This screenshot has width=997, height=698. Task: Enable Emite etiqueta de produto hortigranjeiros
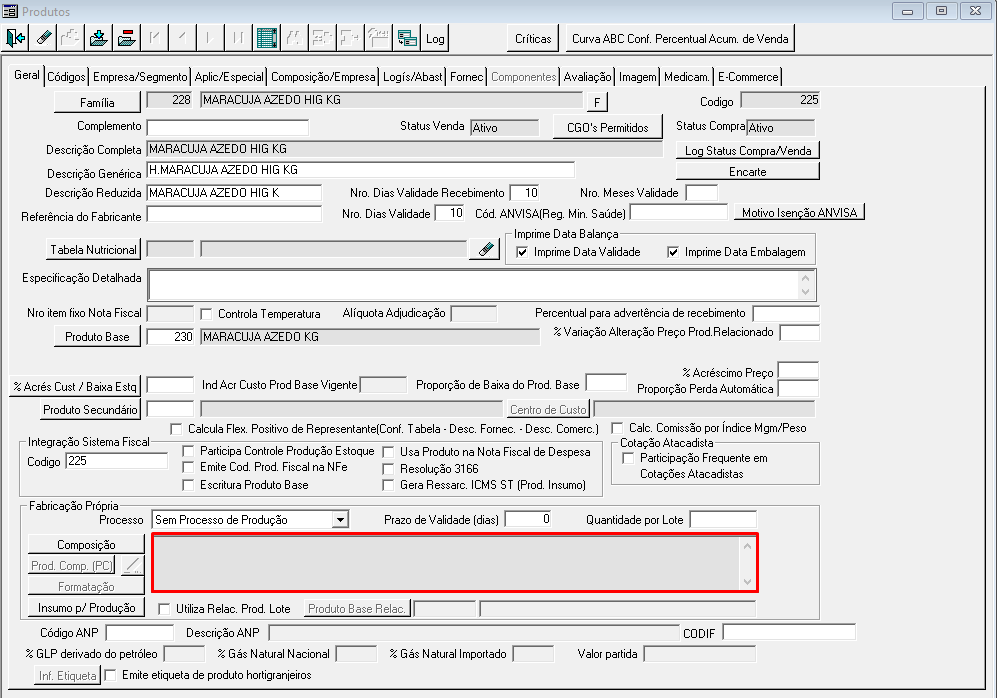point(110,675)
